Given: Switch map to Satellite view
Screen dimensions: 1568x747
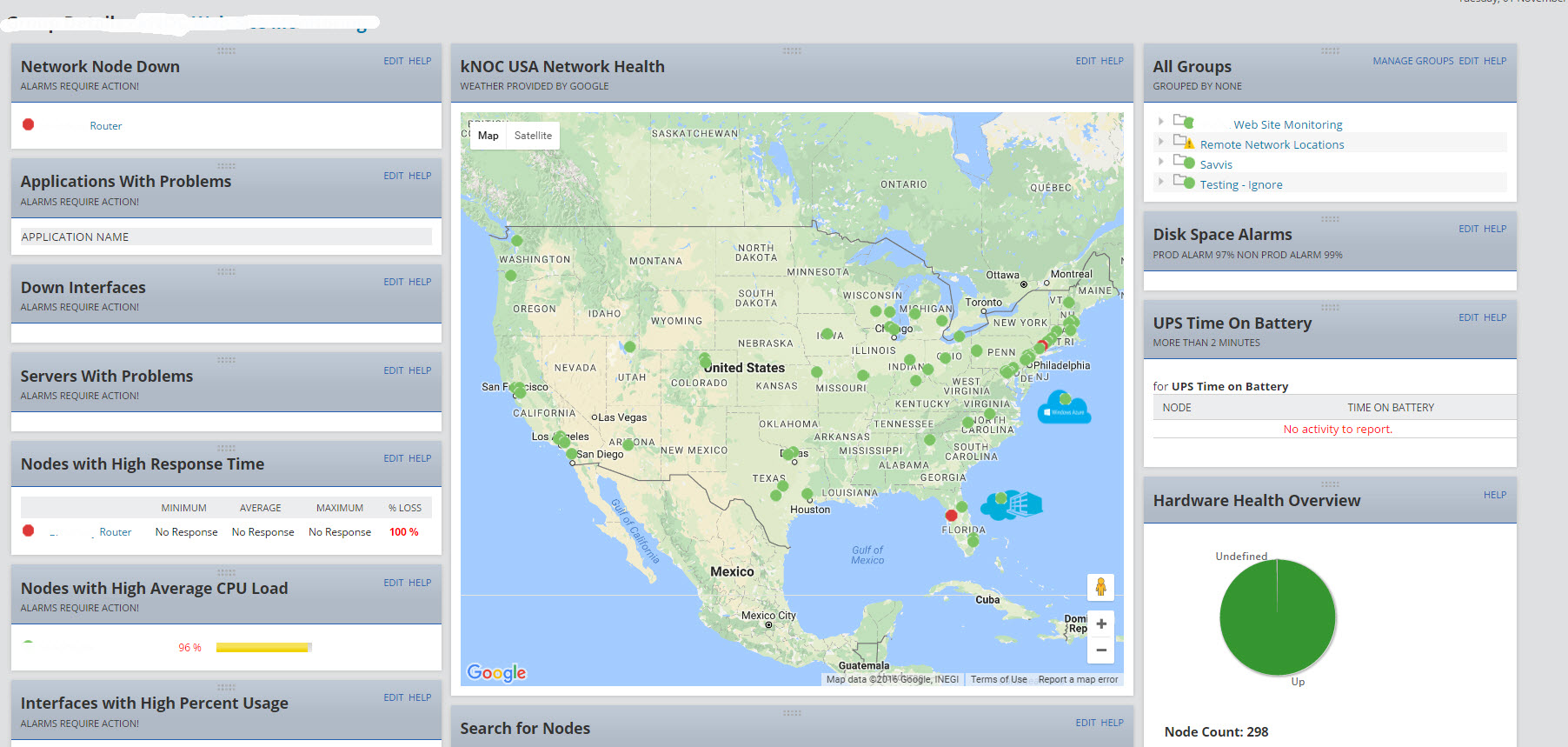Looking at the screenshot, I should [533, 136].
